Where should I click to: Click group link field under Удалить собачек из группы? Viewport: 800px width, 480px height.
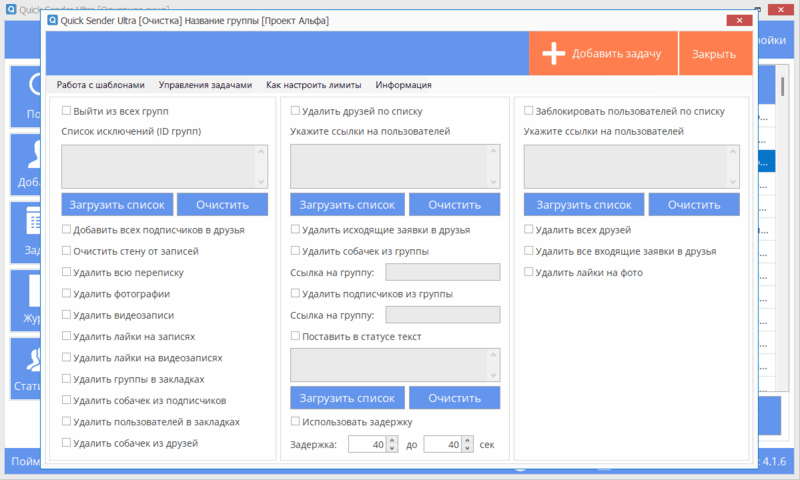point(443,272)
